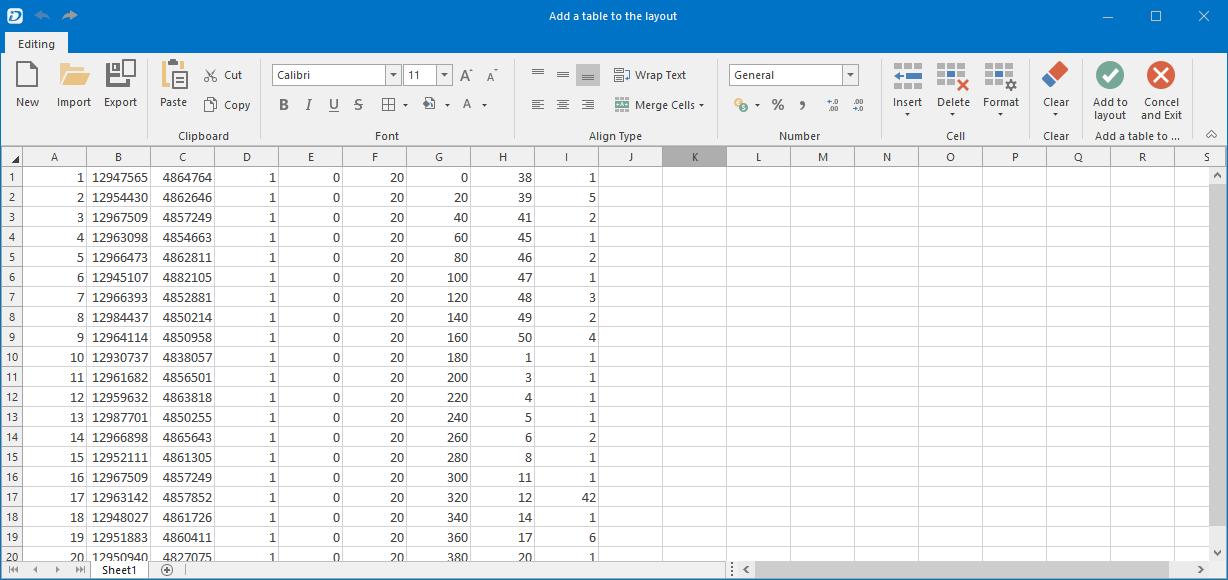Viewport: 1228px width, 580px height.
Task: Click the New document icon
Action: (27, 75)
